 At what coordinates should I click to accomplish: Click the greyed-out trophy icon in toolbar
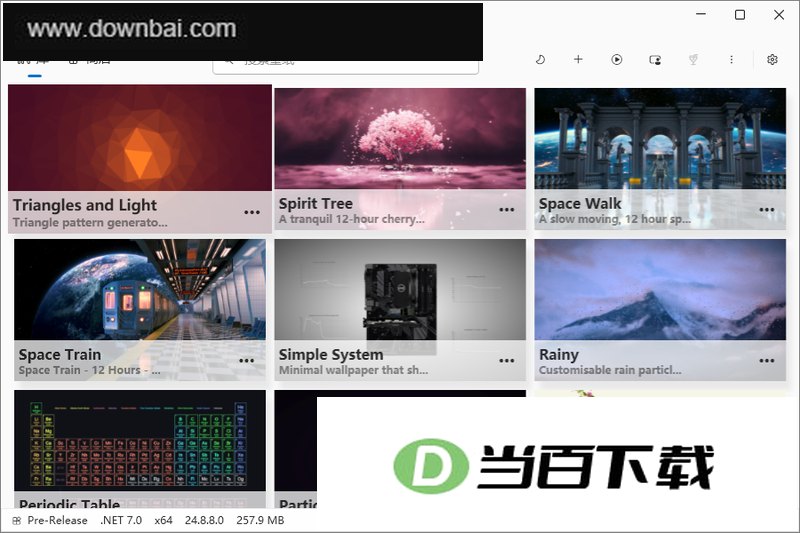(693, 60)
